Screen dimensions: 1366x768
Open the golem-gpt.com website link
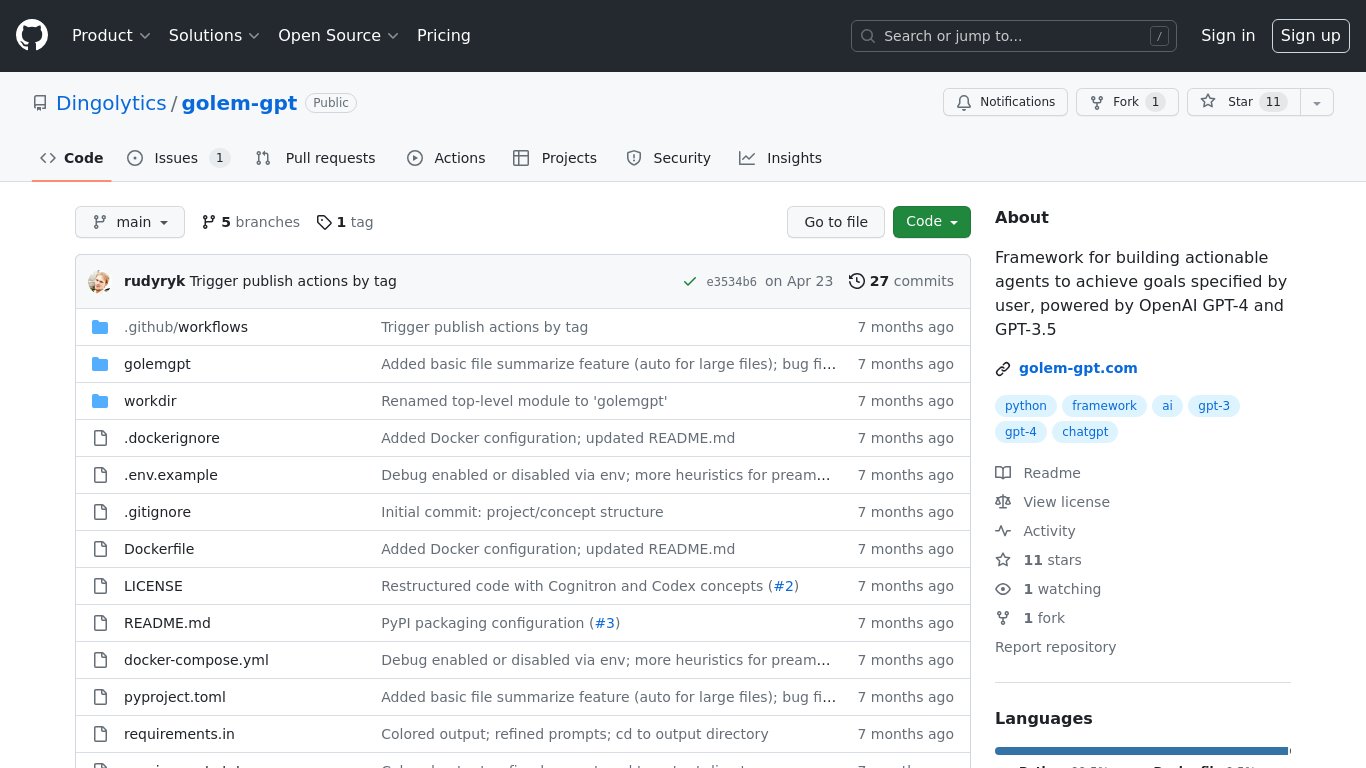point(1078,368)
